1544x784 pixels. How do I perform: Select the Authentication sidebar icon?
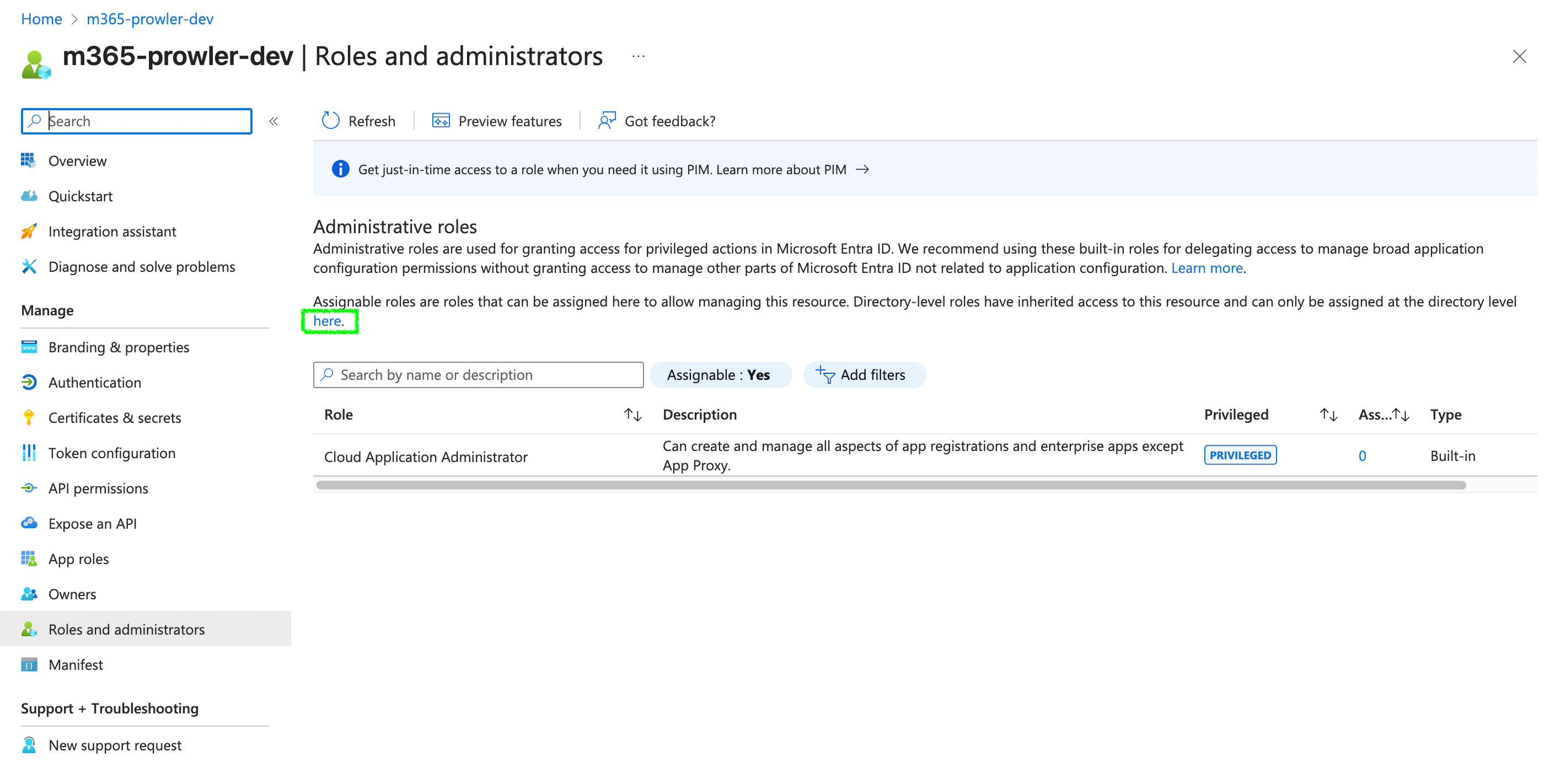pyautogui.click(x=29, y=382)
